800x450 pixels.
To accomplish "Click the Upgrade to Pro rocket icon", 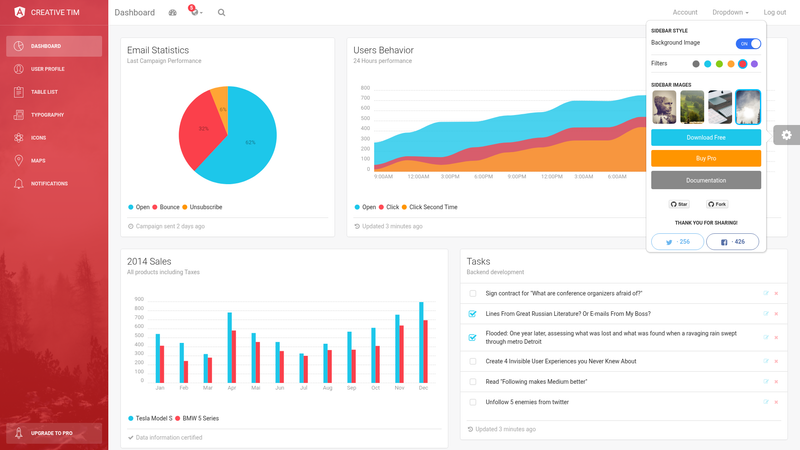I will 19,433.
